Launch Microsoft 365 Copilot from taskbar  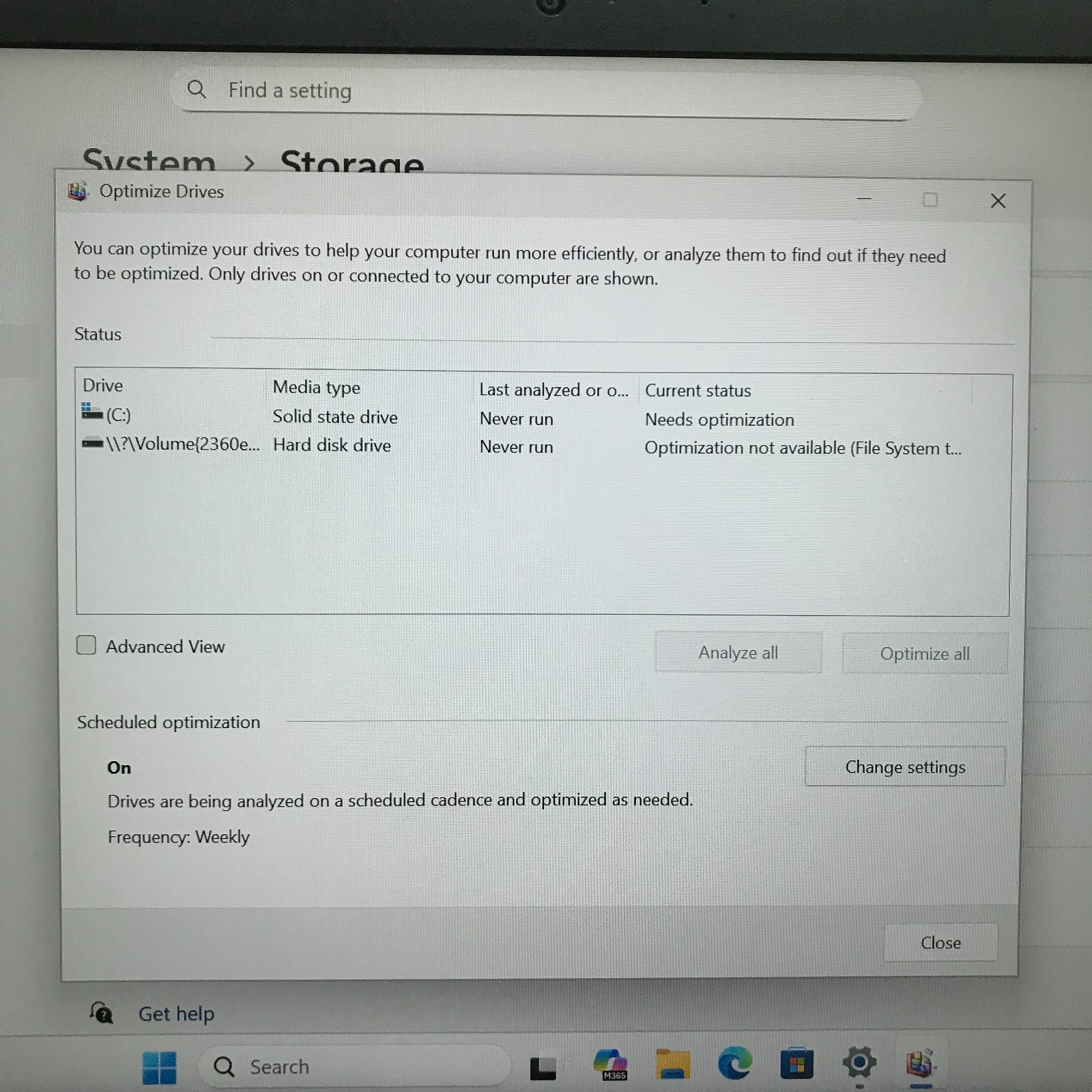(610, 1065)
